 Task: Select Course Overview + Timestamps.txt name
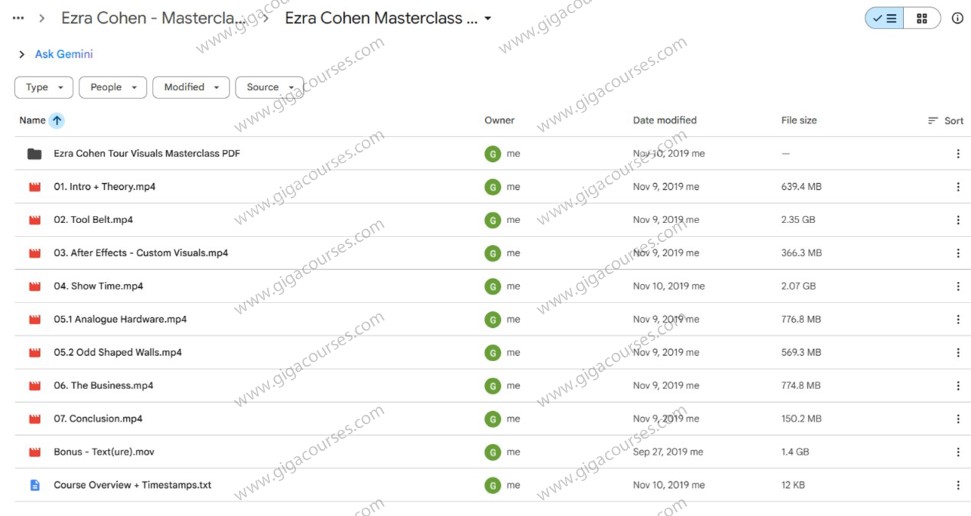coord(133,485)
